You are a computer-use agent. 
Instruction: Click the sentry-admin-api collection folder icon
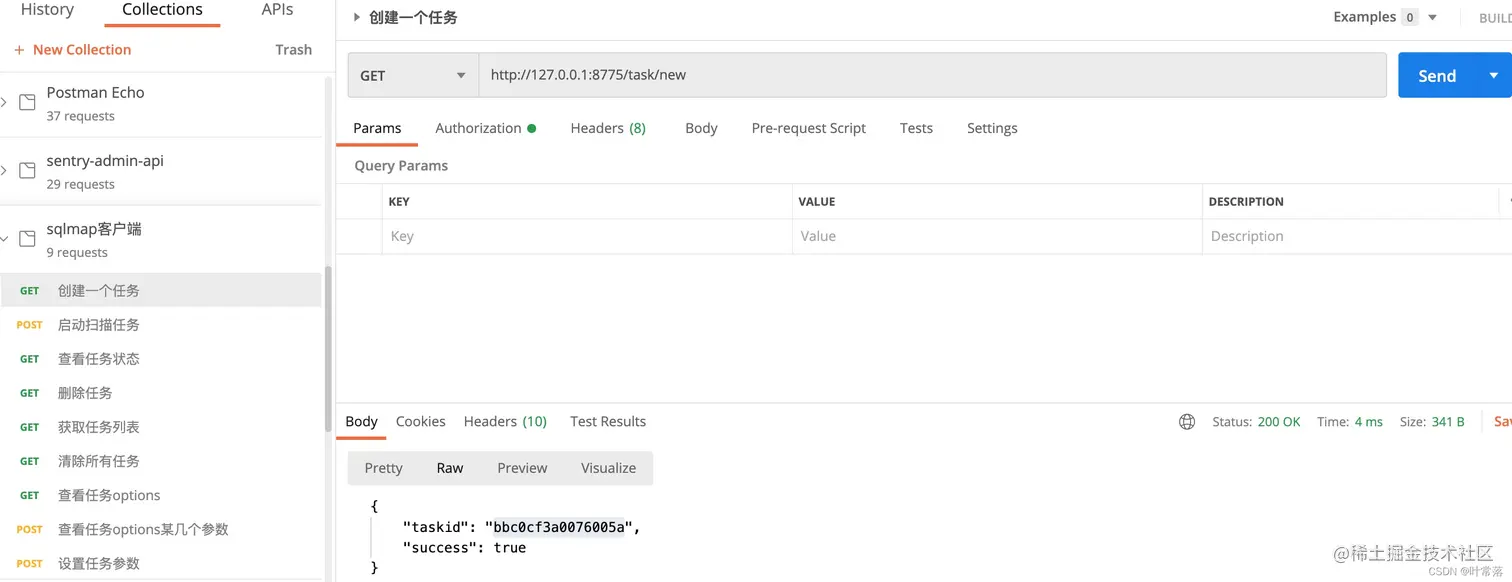click(28, 171)
